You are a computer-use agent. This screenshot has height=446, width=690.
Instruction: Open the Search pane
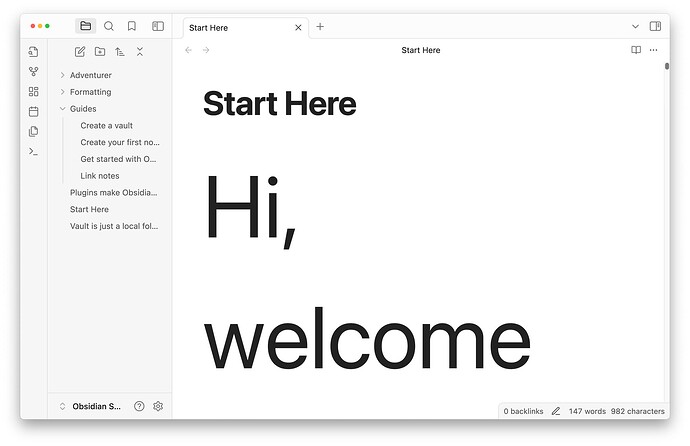point(109,26)
